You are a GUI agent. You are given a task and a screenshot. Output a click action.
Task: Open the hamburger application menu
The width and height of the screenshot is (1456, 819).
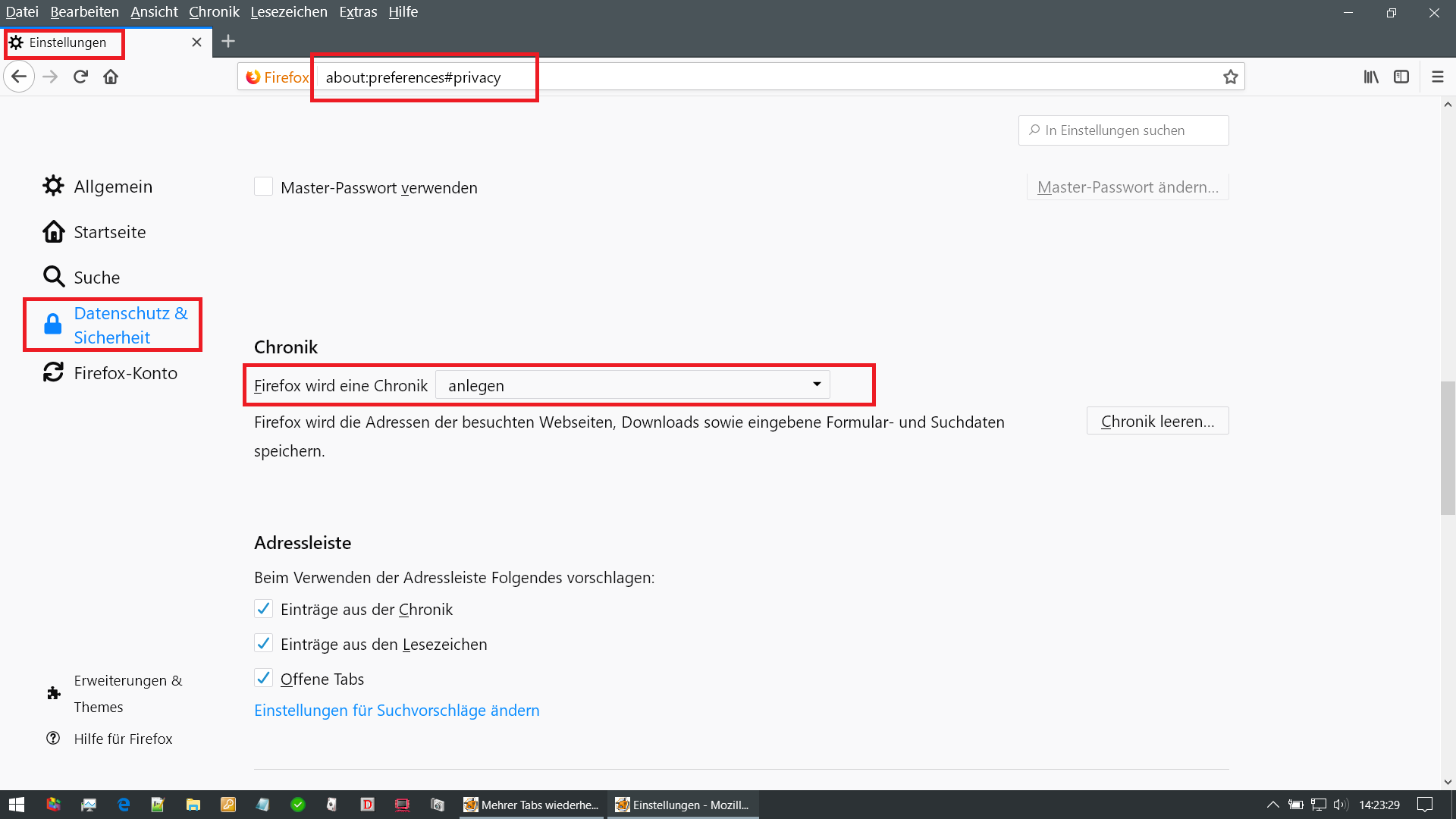click(x=1437, y=77)
